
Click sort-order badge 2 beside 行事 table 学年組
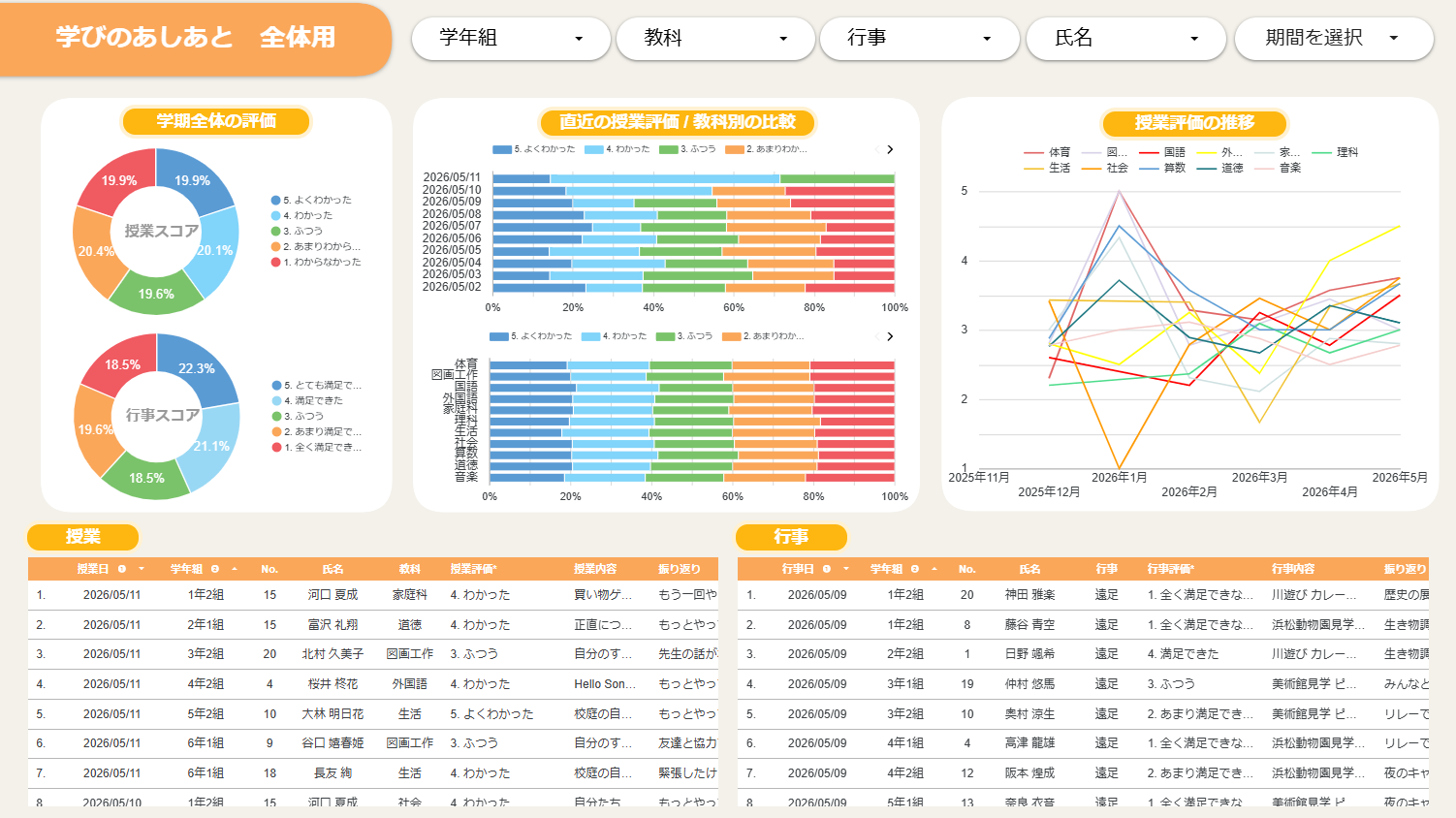(x=914, y=569)
